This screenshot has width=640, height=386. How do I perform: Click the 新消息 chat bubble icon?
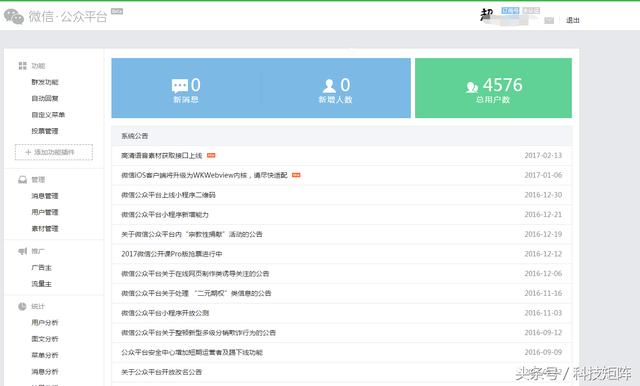click(x=180, y=86)
